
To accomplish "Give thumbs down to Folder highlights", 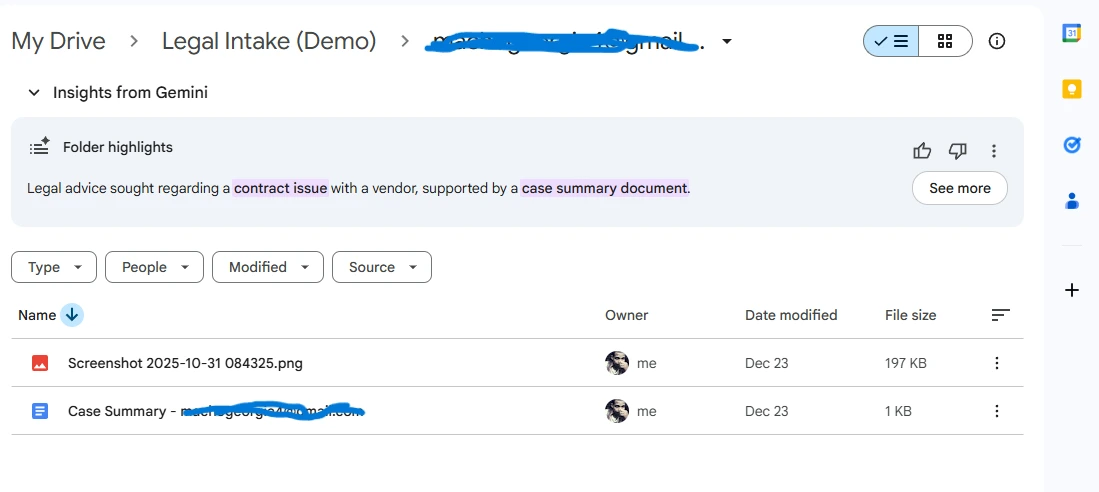I will click(x=957, y=151).
